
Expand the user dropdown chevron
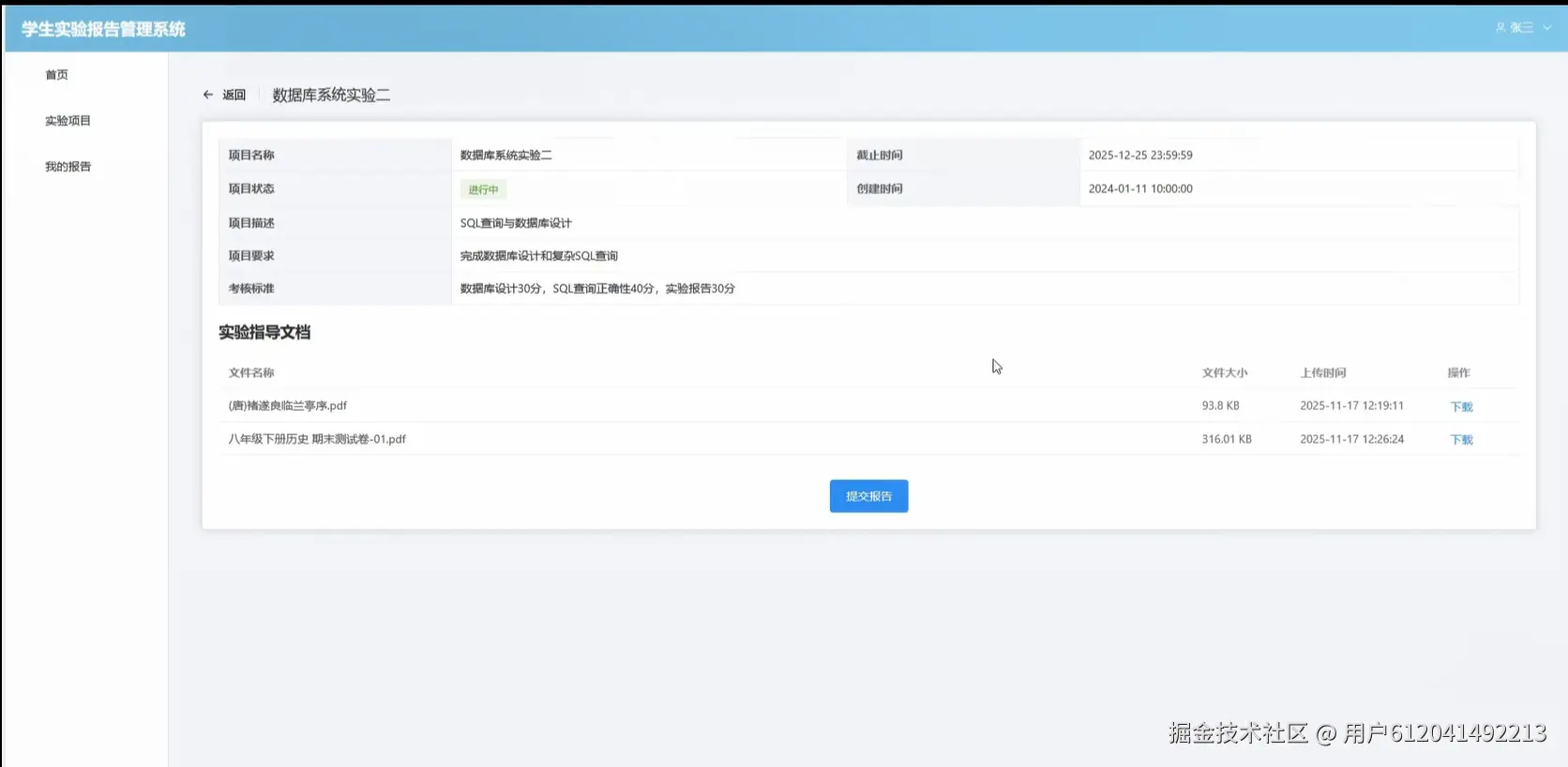point(1547,28)
